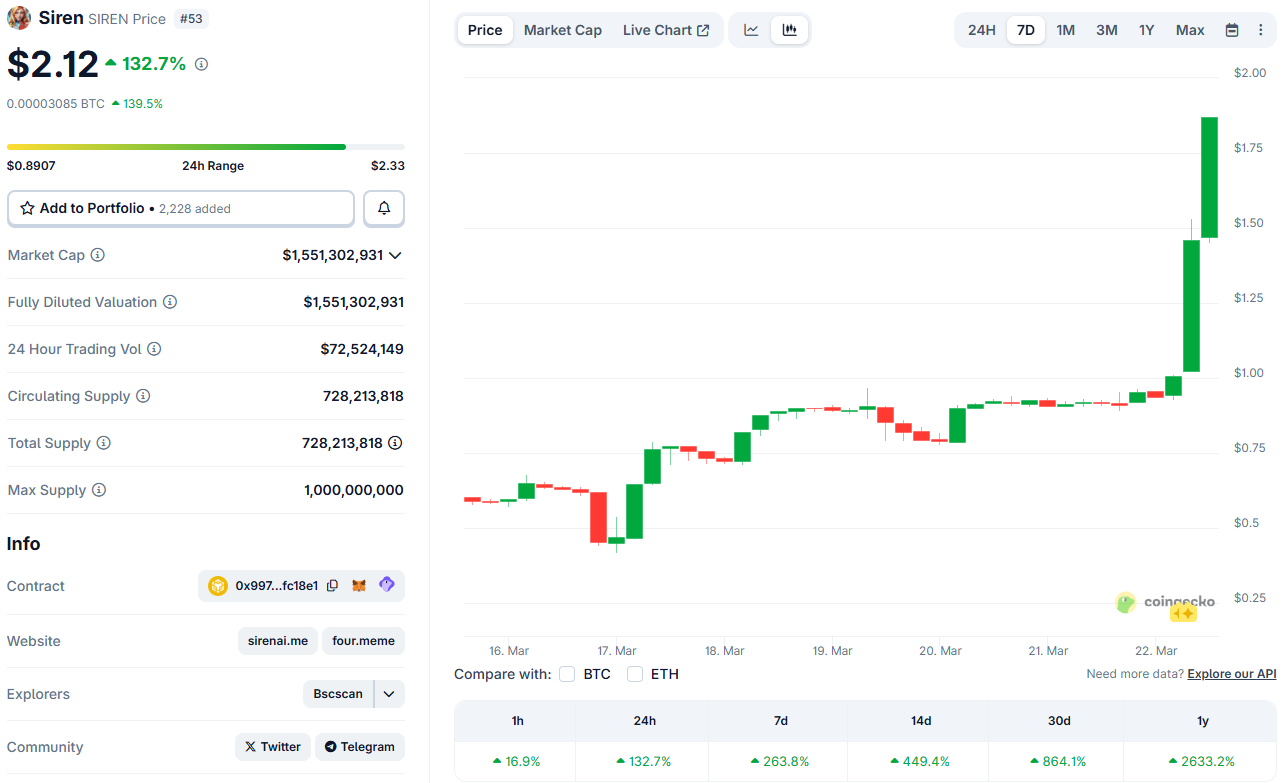Copy the contract address icon
The image size is (1285, 783).
pyautogui.click(x=332, y=585)
